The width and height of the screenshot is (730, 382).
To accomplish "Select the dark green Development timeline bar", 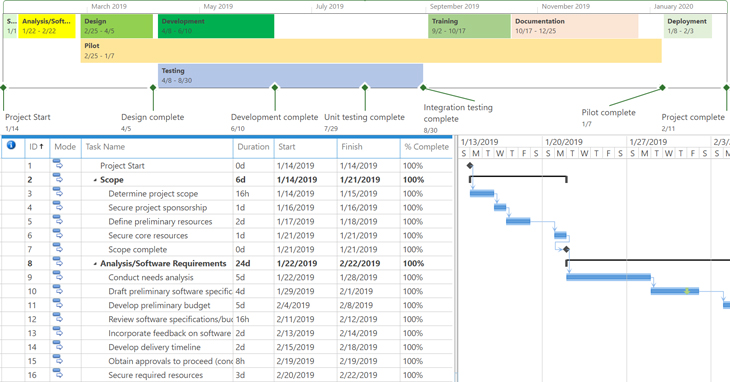I will (x=216, y=27).
